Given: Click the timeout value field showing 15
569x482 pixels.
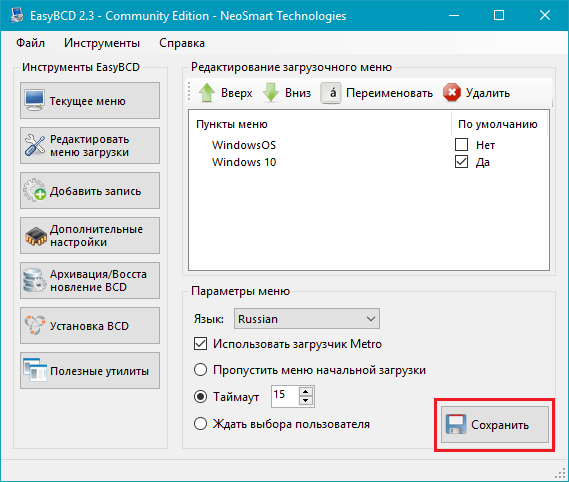Looking at the screenshot, I should coord(285,396).
